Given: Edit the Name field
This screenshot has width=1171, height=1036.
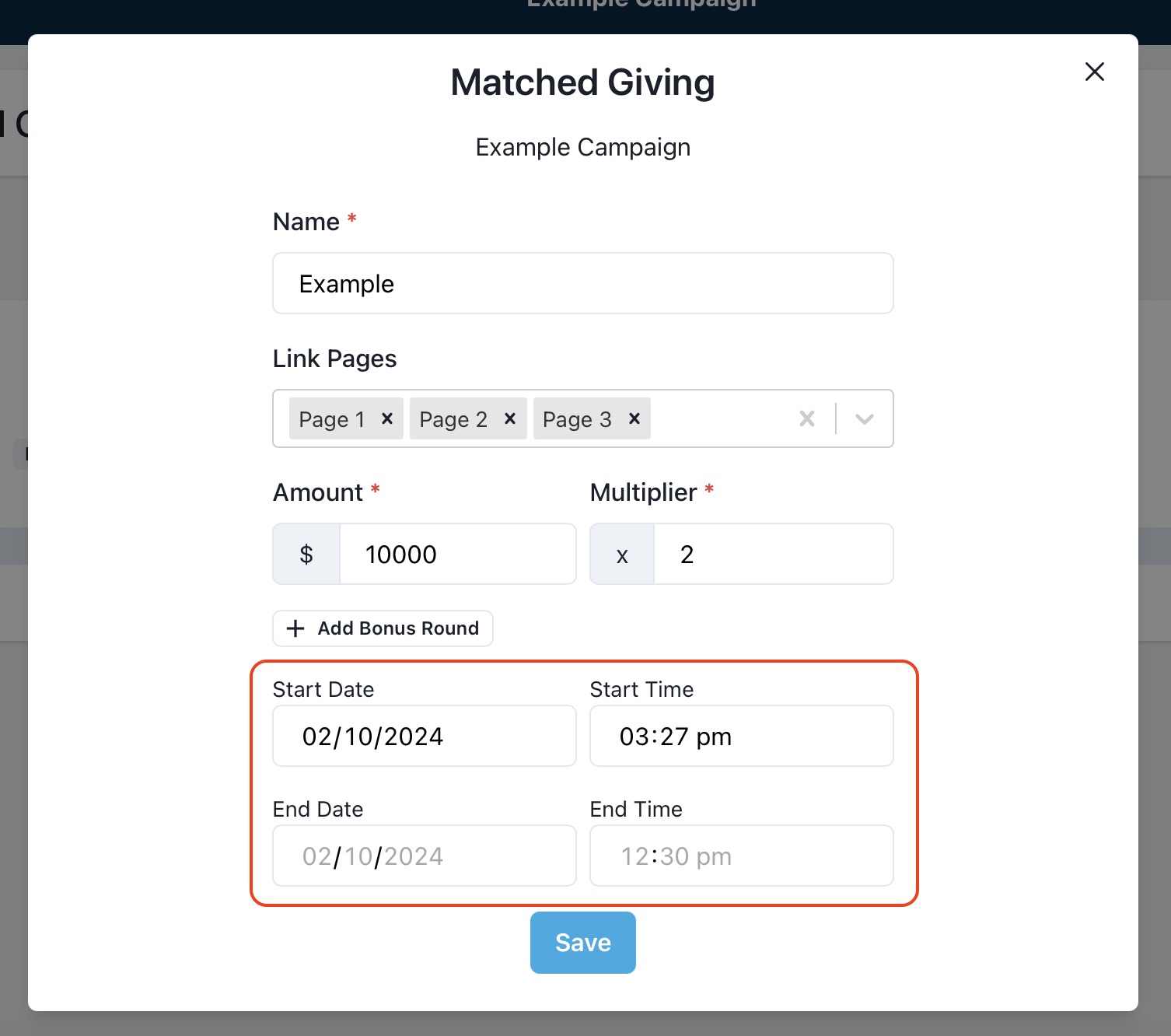Looking at the screenshot, I should (583, 283).
